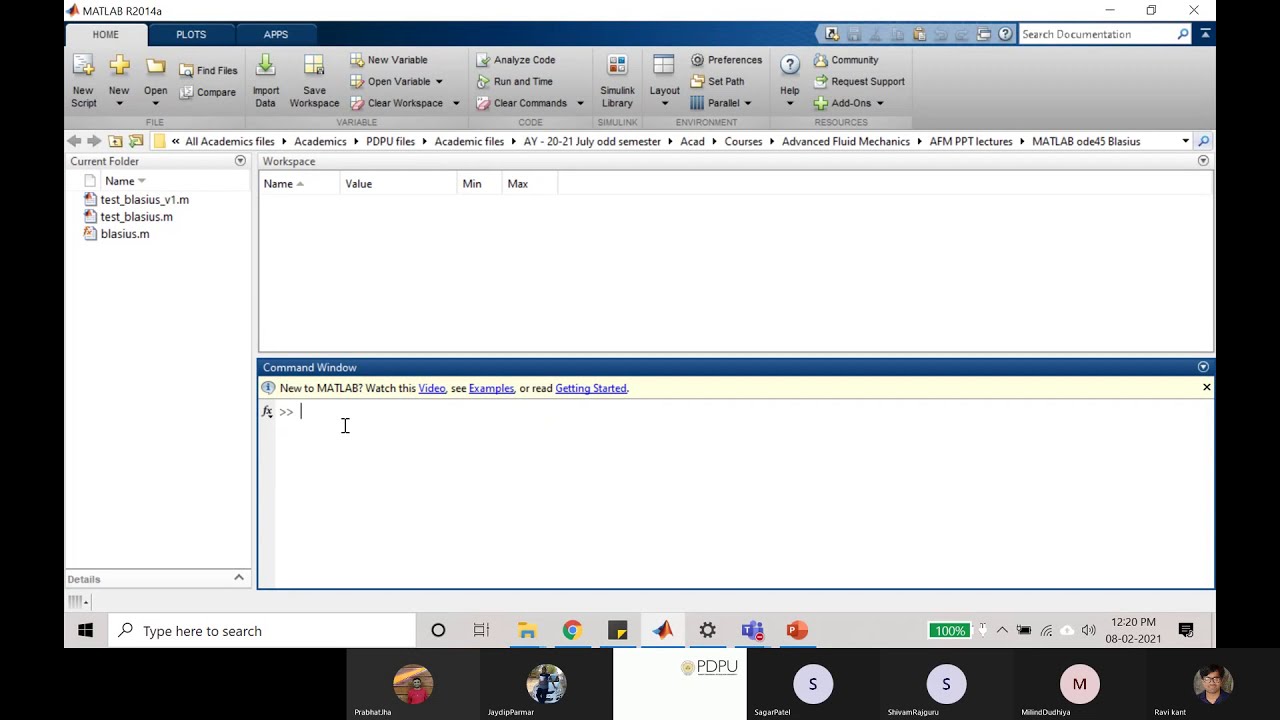Screen dimensions: 1280x720
Task: Select blasius.m file
Action: 125,234
